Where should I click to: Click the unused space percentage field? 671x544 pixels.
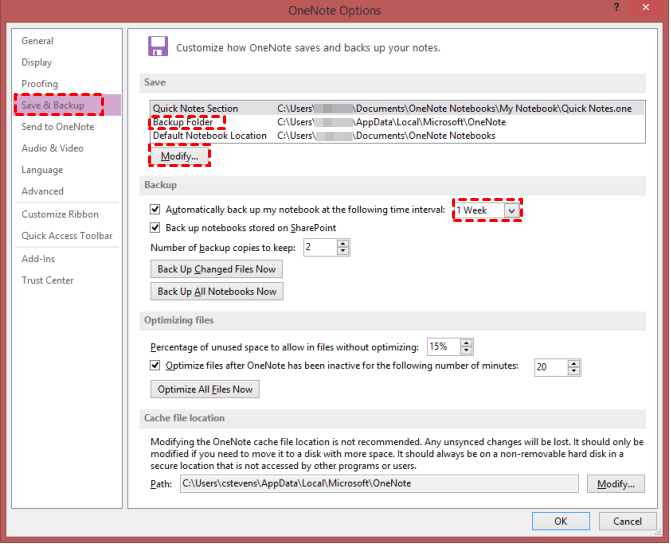[444, 347]
